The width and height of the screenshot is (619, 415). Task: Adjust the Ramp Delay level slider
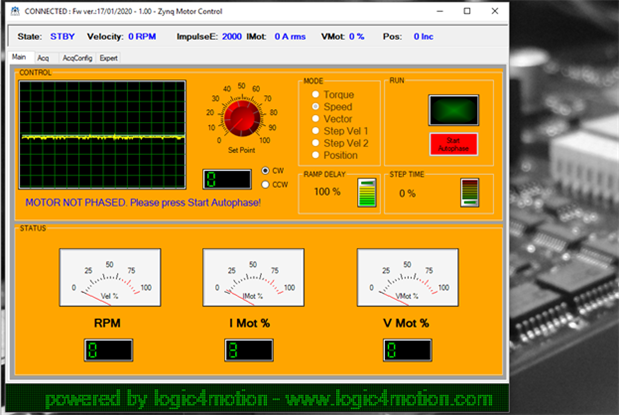point(367,192)
